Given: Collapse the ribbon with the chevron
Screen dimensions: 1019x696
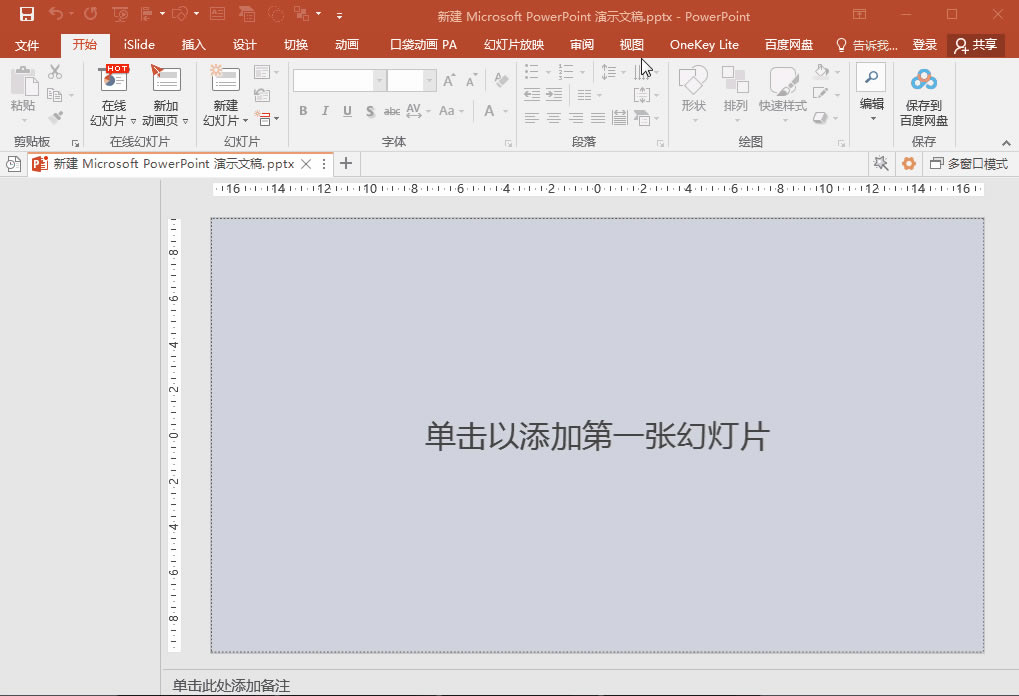Looking at the screenshot, I should pyautogui.click(x=1006, y=142).
